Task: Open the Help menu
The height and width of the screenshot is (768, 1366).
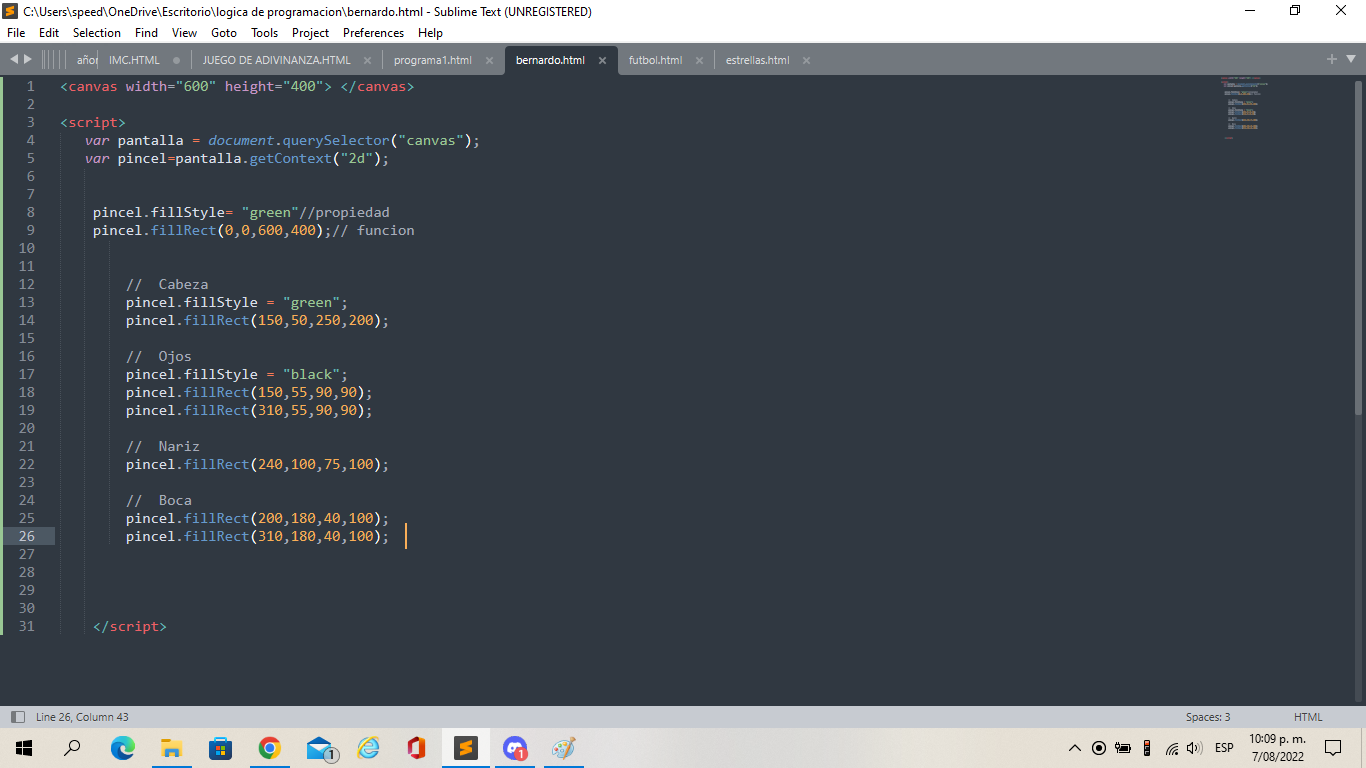Action: point(430,33)
